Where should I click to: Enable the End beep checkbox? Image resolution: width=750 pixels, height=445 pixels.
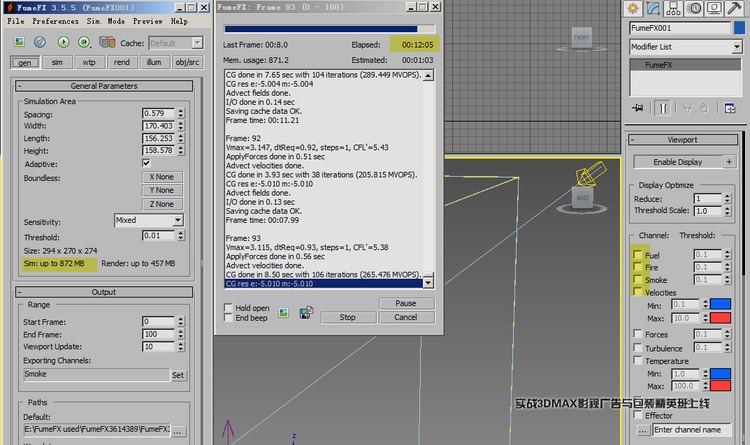228,318
